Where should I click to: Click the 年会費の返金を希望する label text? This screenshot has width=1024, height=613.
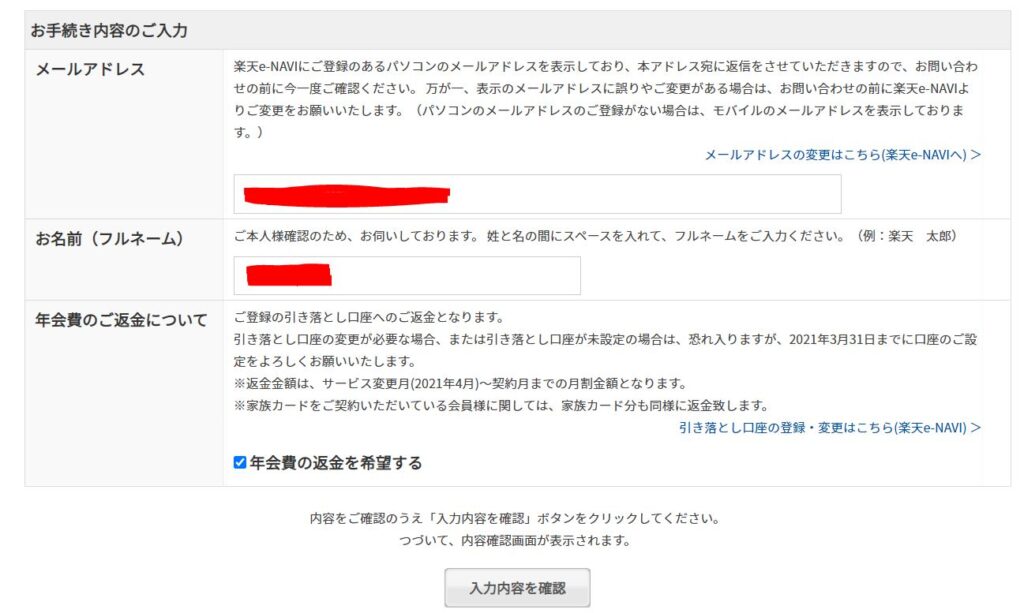click(x=336, y=463)
